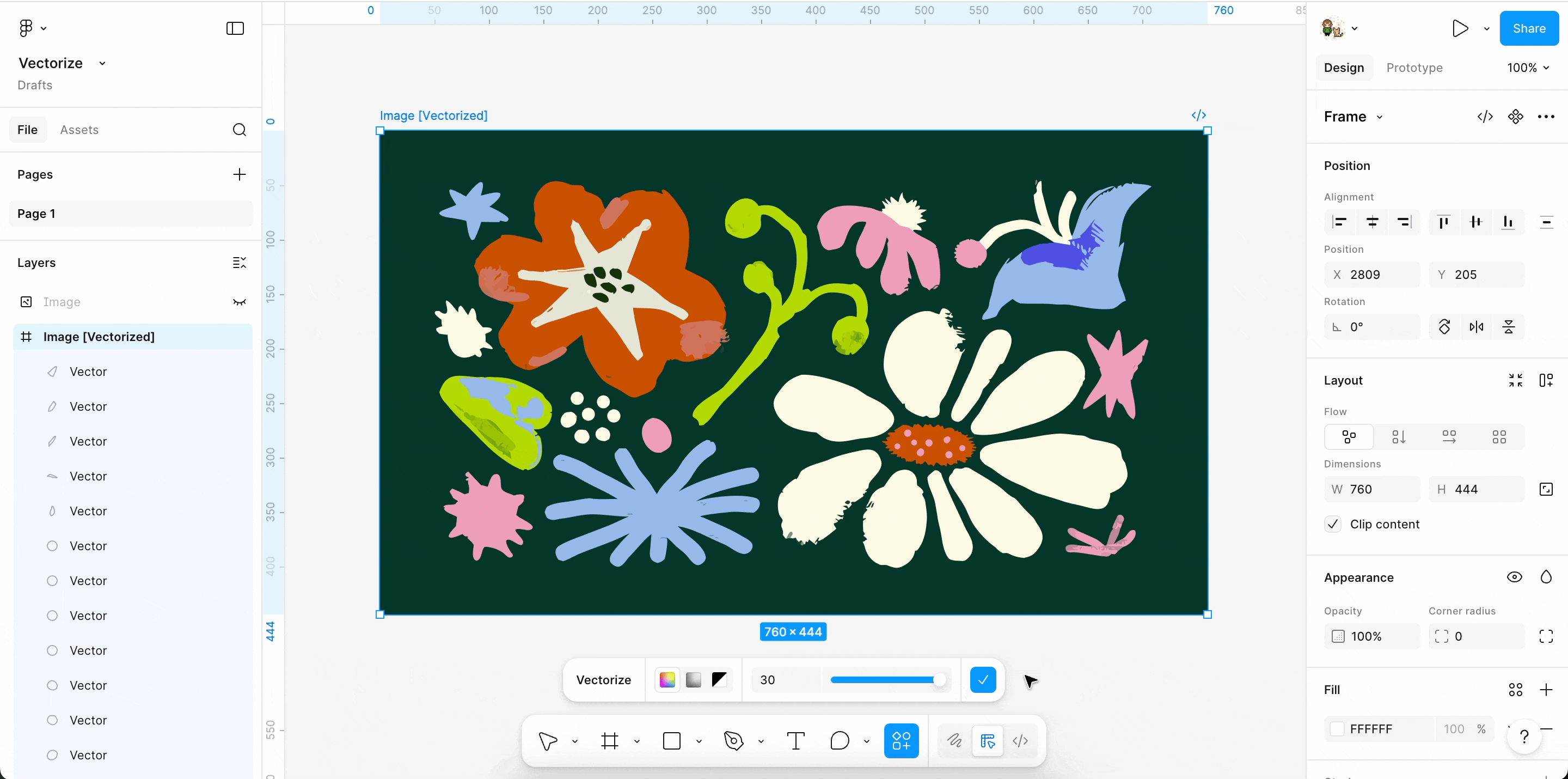Click the FFFFFF fill color swatch

click(x=1337, y=728)
